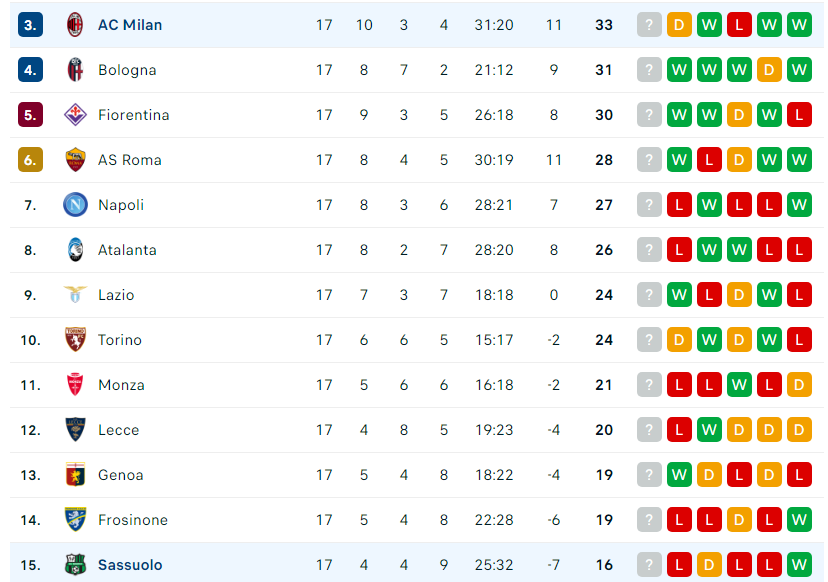Click the Atalanta club logo
828x582 pixels.
click(x=75, y=250)
